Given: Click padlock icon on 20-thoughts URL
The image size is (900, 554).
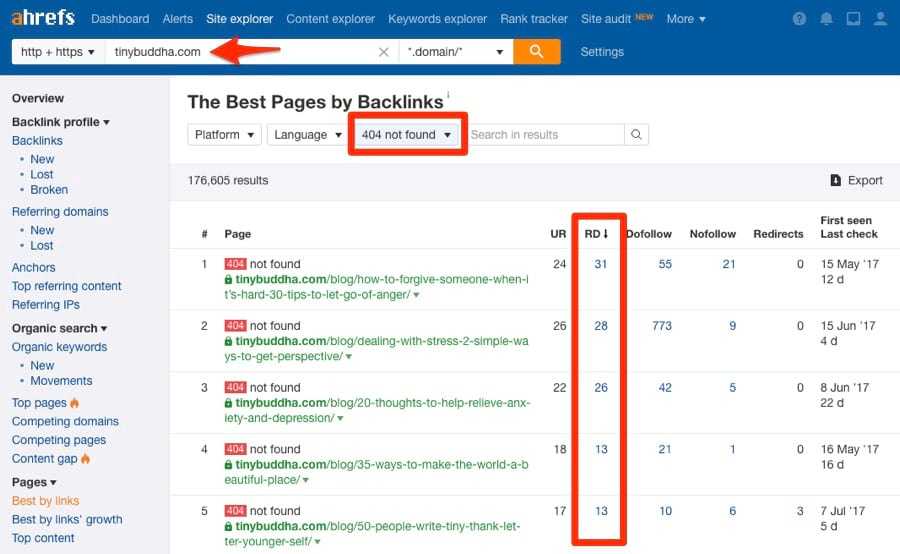Looking at the screenshot, I should point(228,403).
